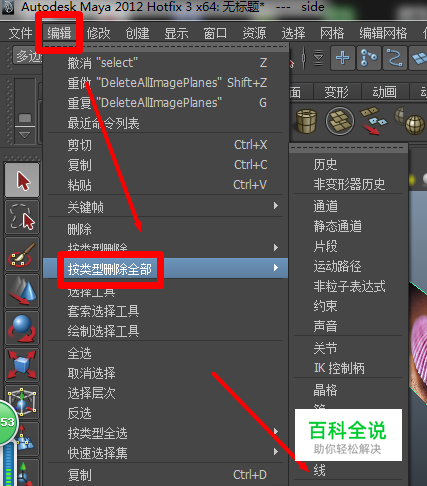Click the shelf options down arrow
Viewport: 427px width, 486px height.
point(24,135)
